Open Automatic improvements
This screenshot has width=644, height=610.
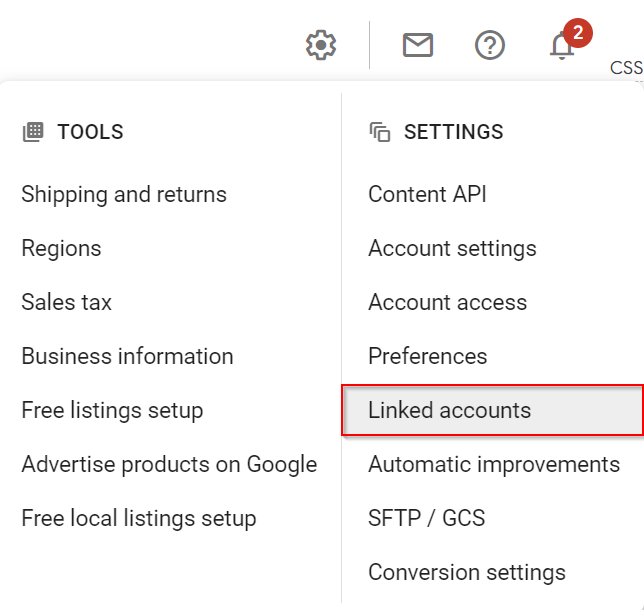click(x=494, y=464)
